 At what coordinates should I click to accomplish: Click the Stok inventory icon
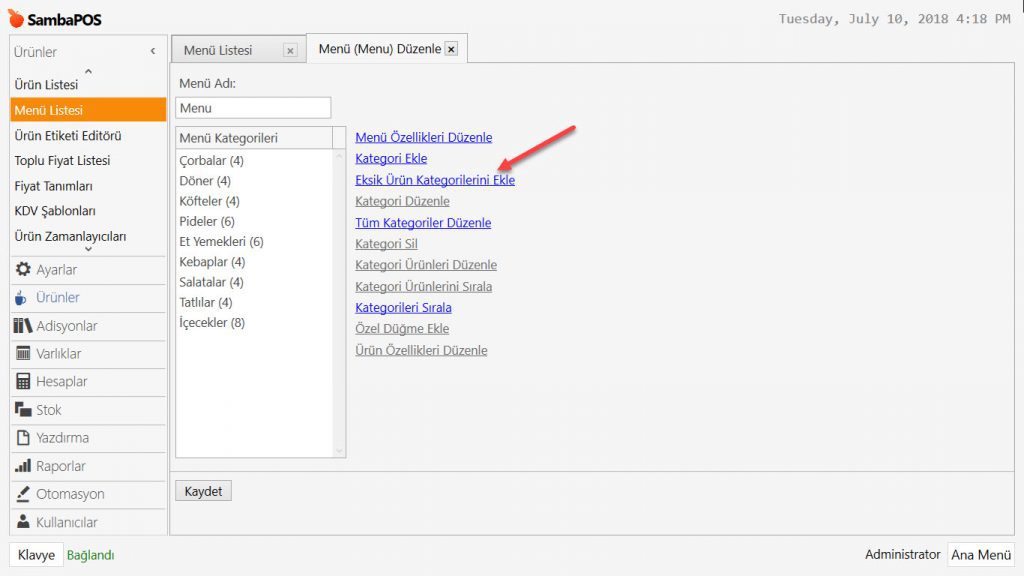(23, 410)
